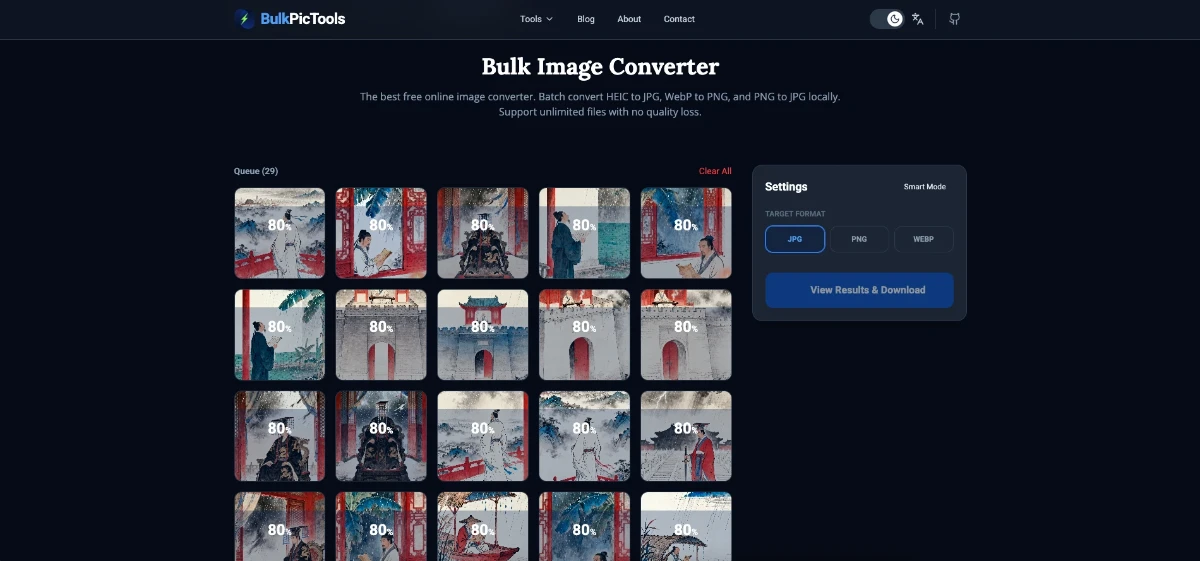Open the language translation icon
Image resolution: width=1200 pixels, height=561 pixels.
[x=918, y=19]
